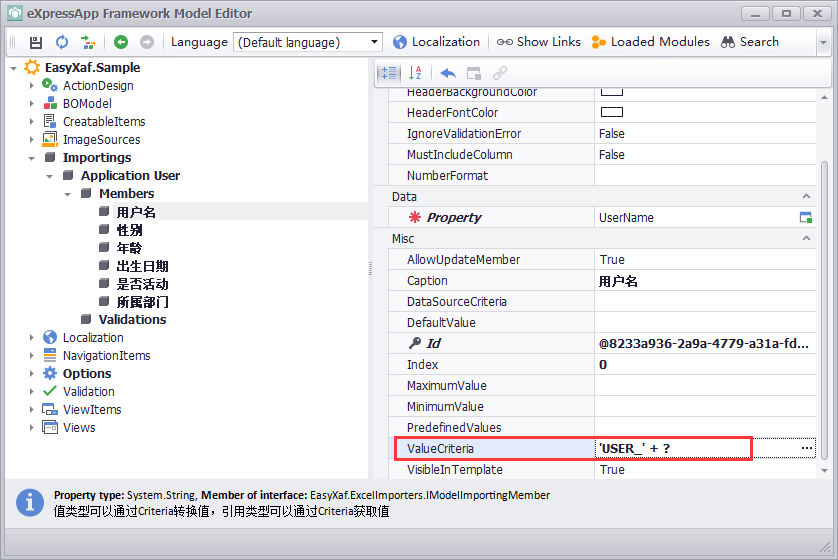Click the HeaderFontColor swatch
The width and height of the screenshot is (838, 560).
tap(611, 112)
